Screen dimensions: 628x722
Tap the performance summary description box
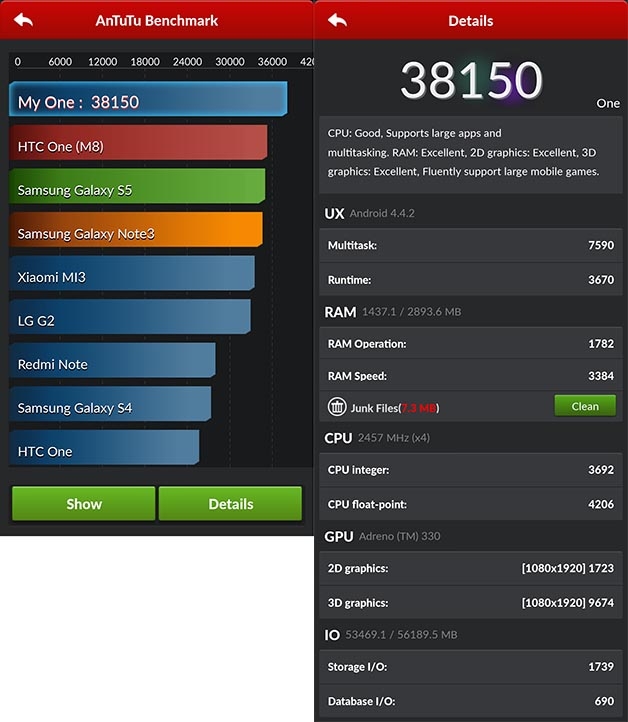point(471,155)
